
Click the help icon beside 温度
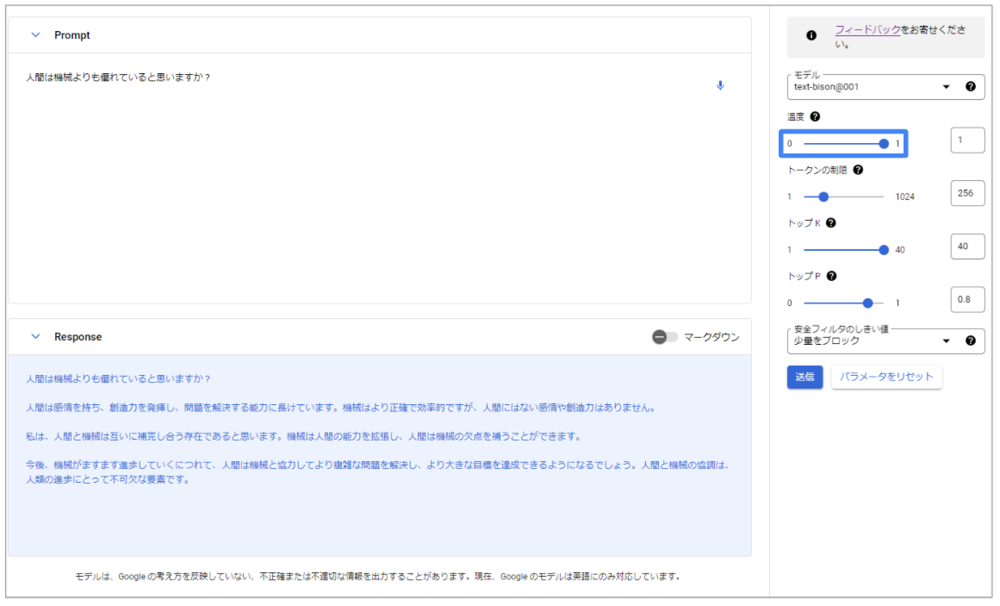coord(815,117)
